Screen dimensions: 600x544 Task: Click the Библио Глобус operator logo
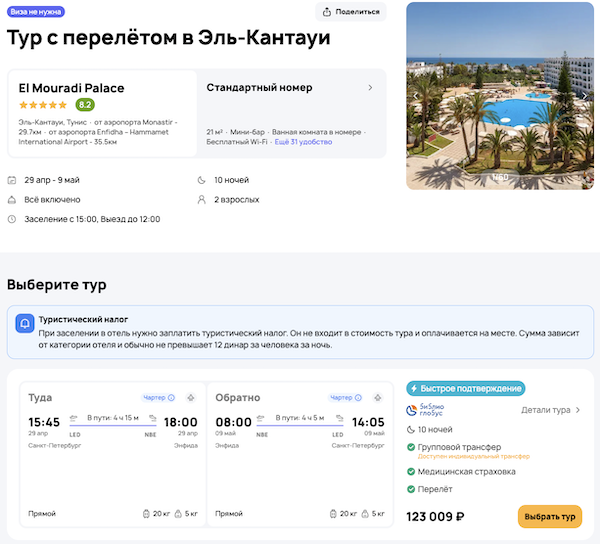tap(434, 410)
